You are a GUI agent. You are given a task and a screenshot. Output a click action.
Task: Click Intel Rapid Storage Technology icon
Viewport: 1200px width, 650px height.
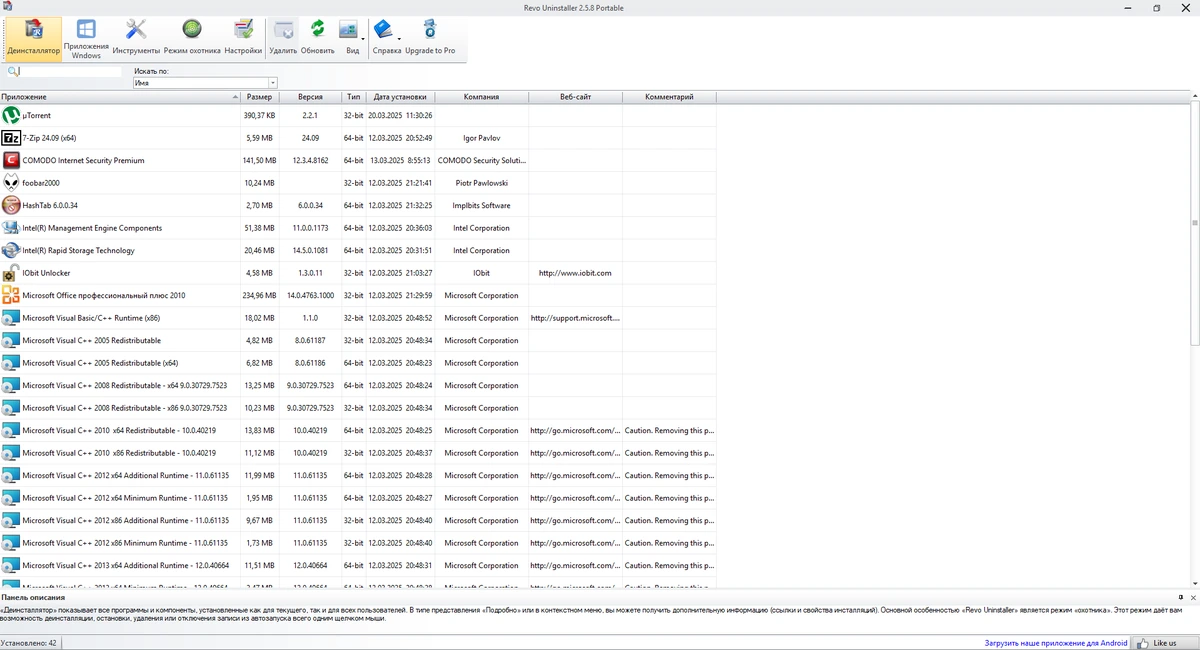pos(11,251)
